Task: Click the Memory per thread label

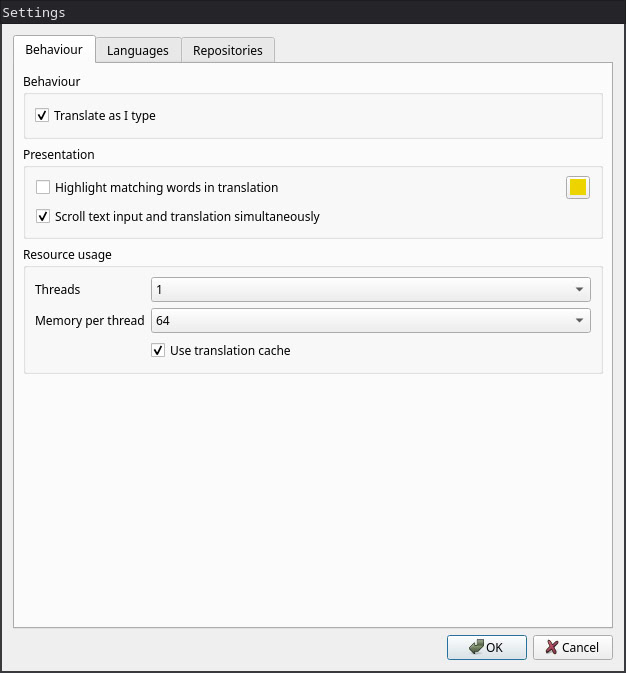Action: [90, 321]
